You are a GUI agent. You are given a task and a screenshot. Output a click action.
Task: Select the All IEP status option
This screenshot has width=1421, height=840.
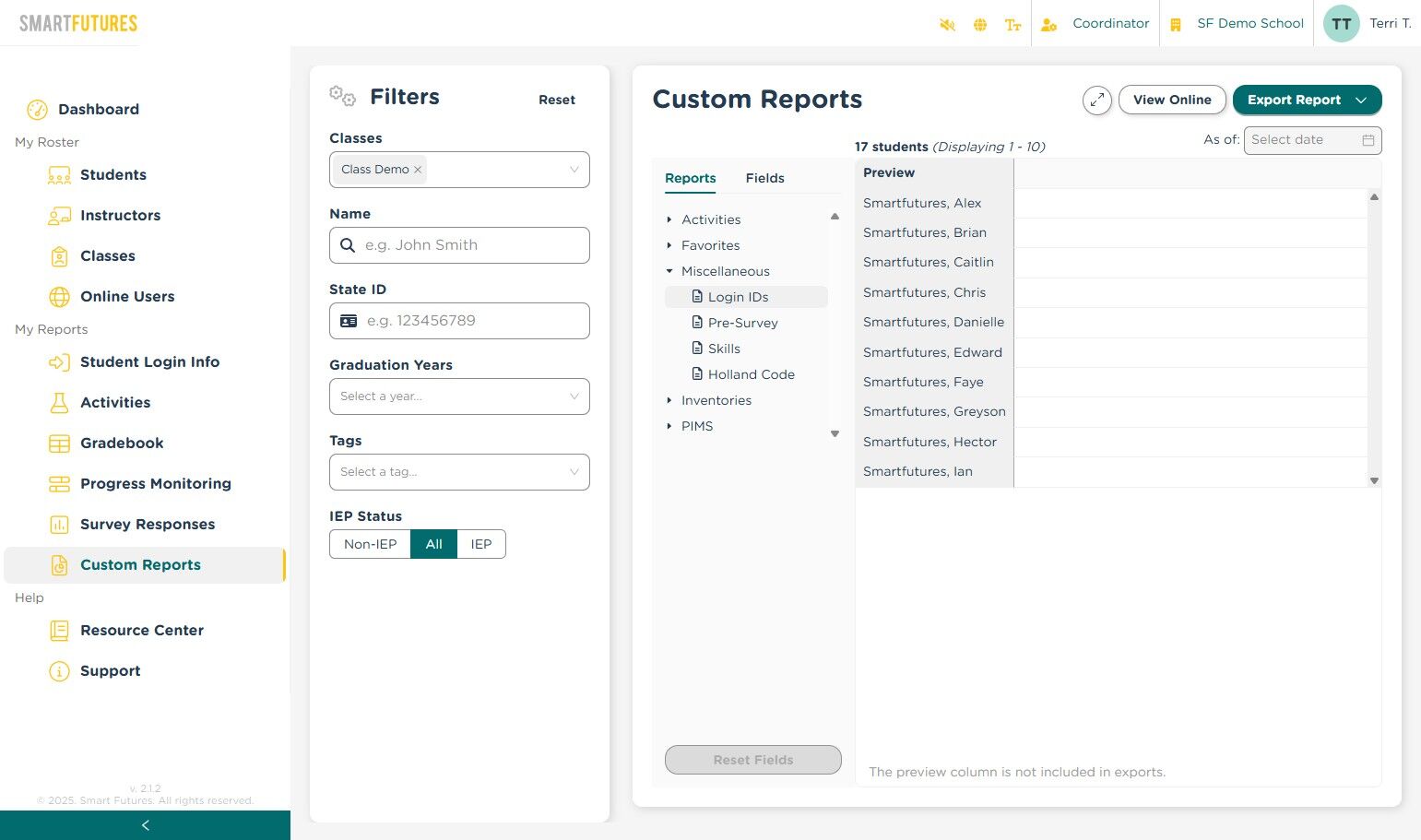[434, 544]
